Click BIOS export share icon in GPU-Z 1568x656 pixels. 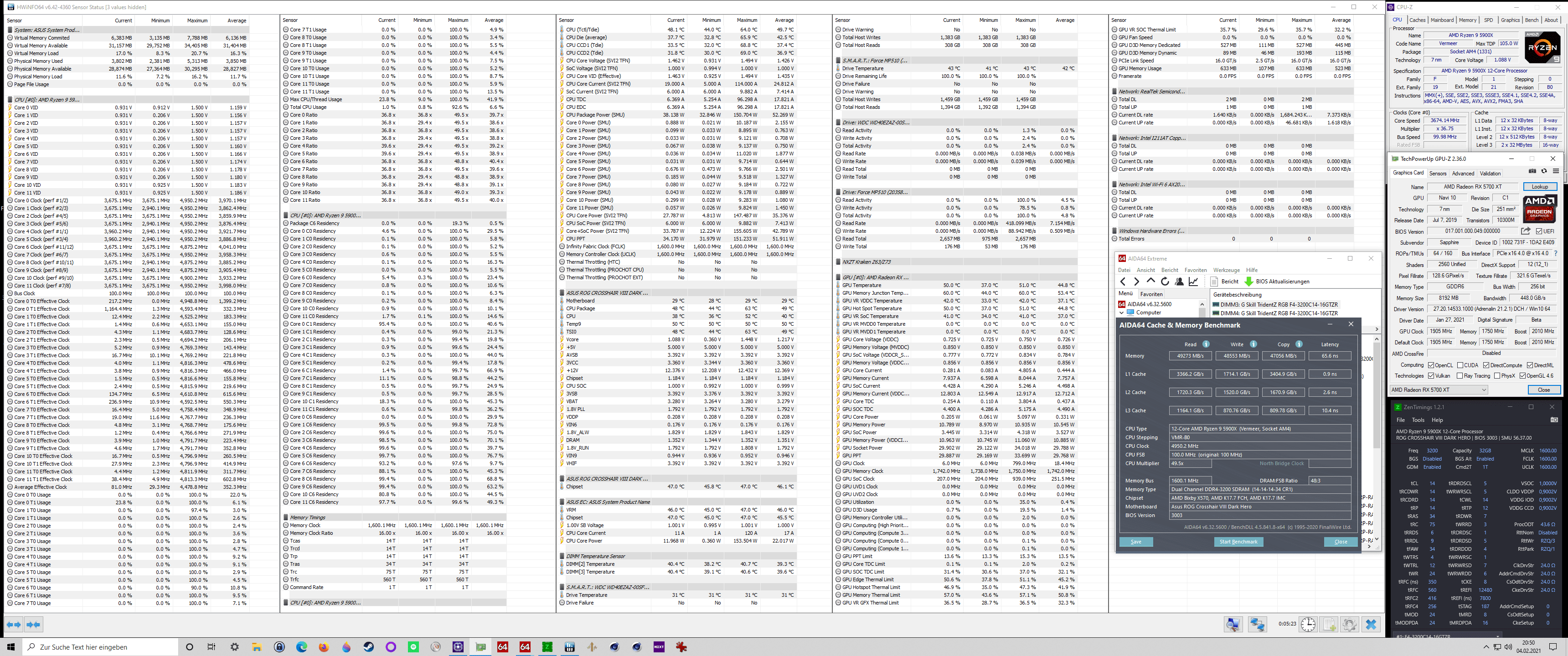1526,231
